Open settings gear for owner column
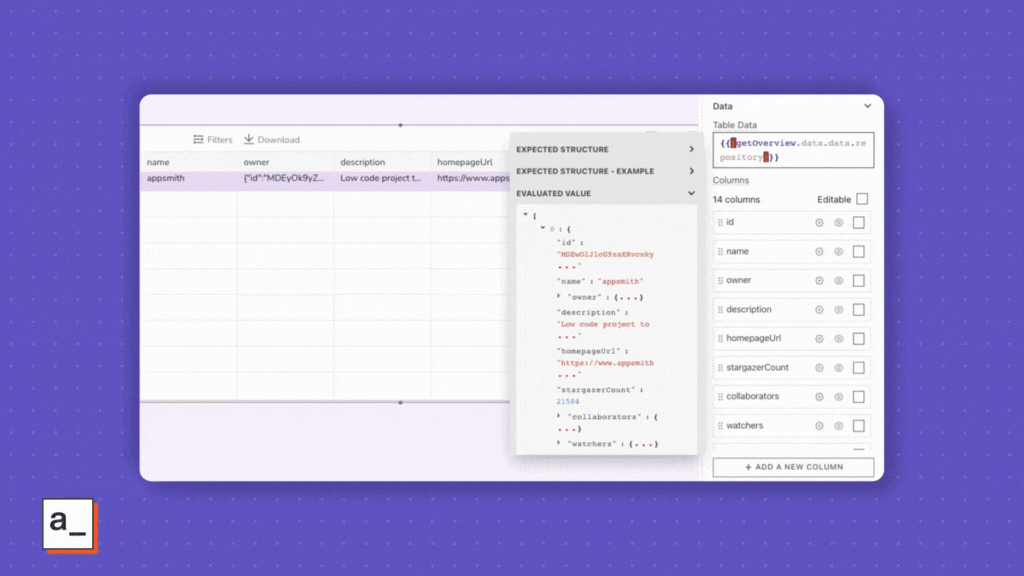Image resolution: width=1024 pixels, height=576 pixels. click(x=819, y=281)
